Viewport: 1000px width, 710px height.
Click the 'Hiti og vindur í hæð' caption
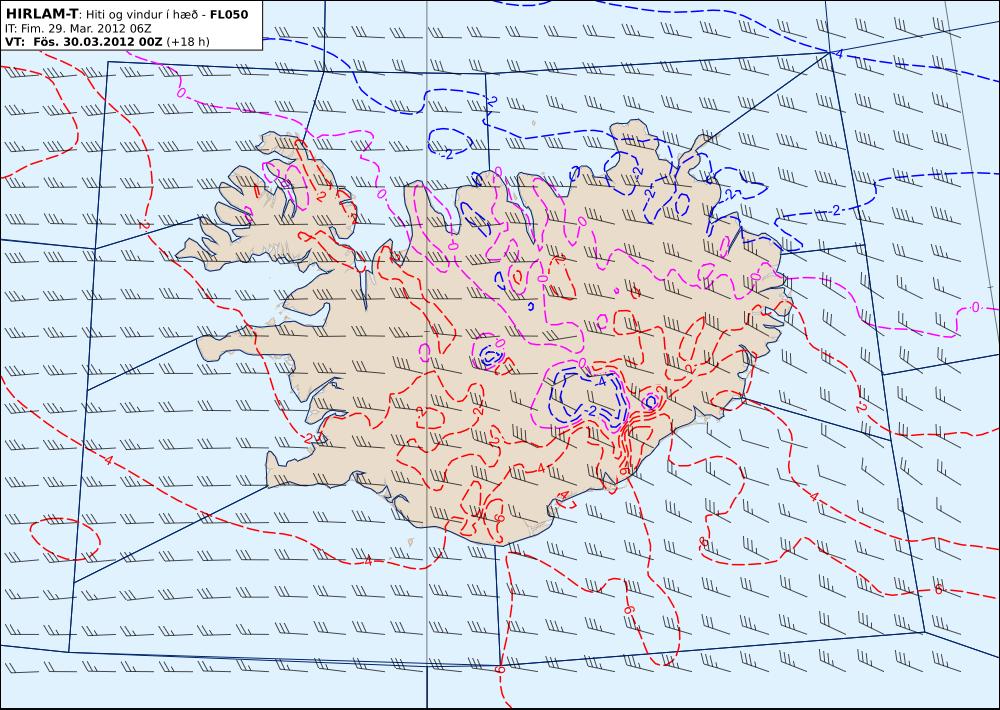(141, 15)
